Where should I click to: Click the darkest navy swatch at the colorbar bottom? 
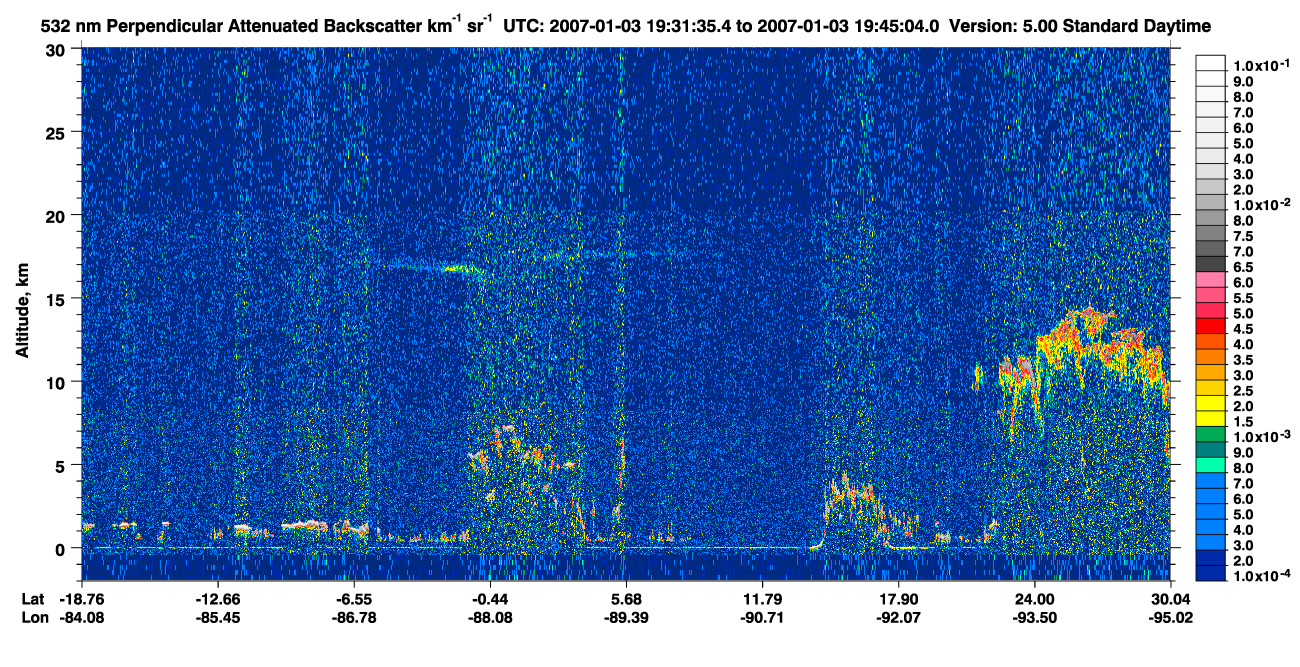[1211, 574]
